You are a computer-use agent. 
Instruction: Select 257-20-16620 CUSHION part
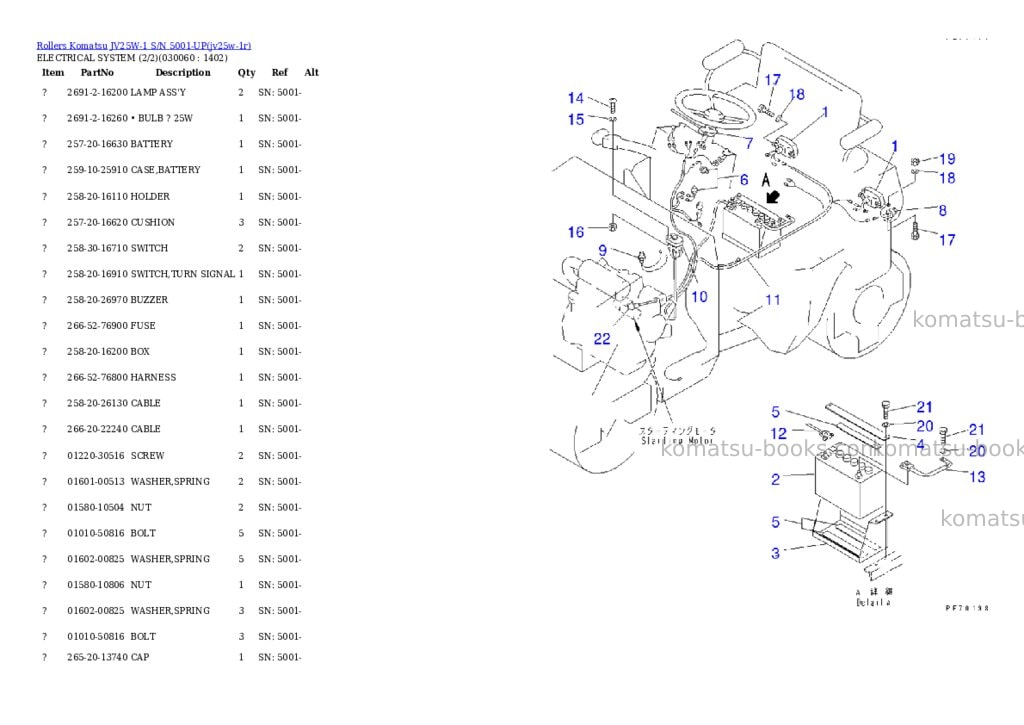coord(171,222)
